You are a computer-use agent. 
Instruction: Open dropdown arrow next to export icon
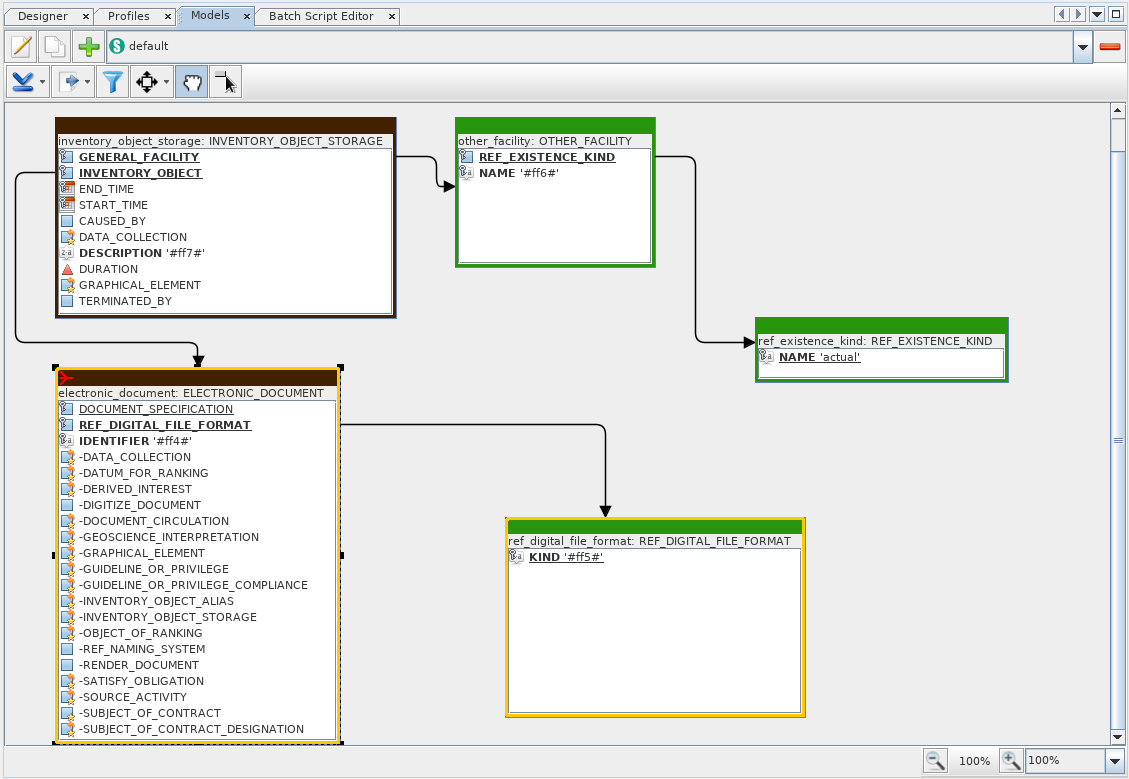(42, 82)
